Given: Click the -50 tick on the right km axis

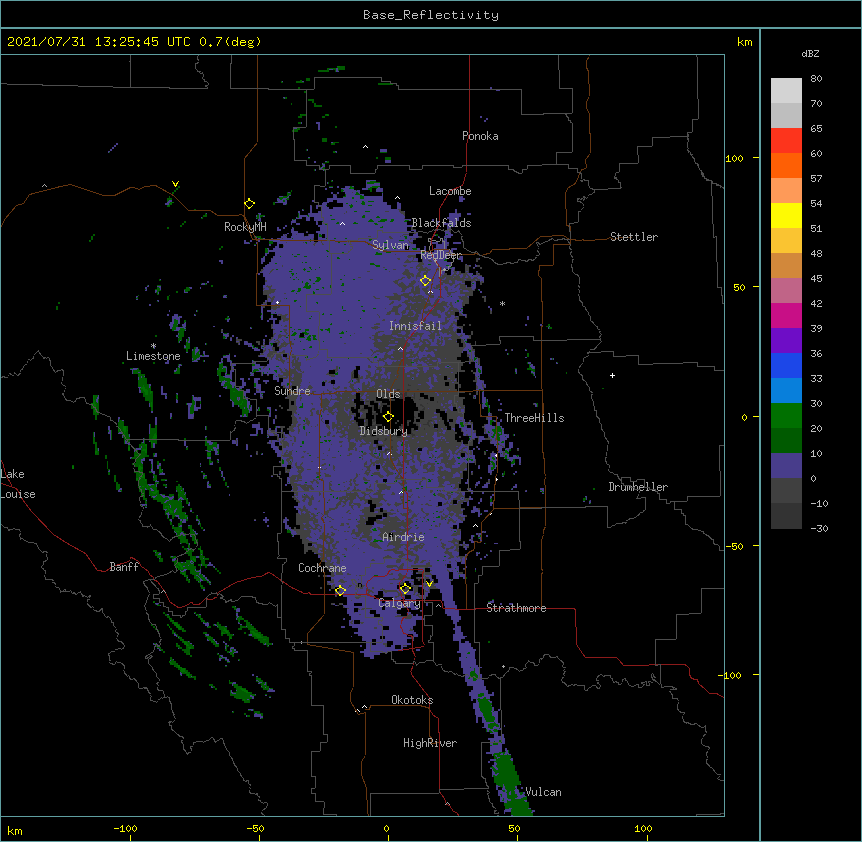Looking at the screenshot, I should tap(734, 546).
